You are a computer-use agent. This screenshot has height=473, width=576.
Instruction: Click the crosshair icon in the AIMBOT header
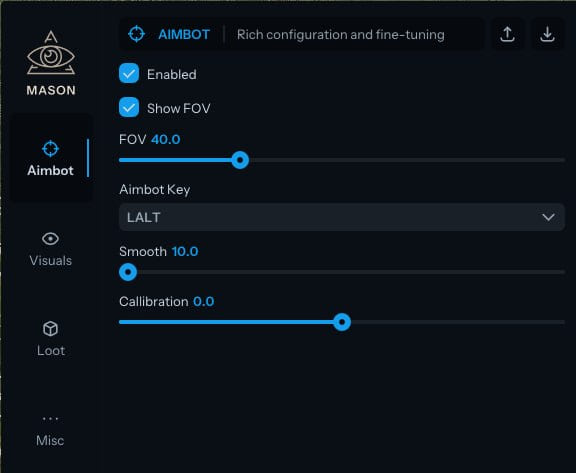[136, 34]
